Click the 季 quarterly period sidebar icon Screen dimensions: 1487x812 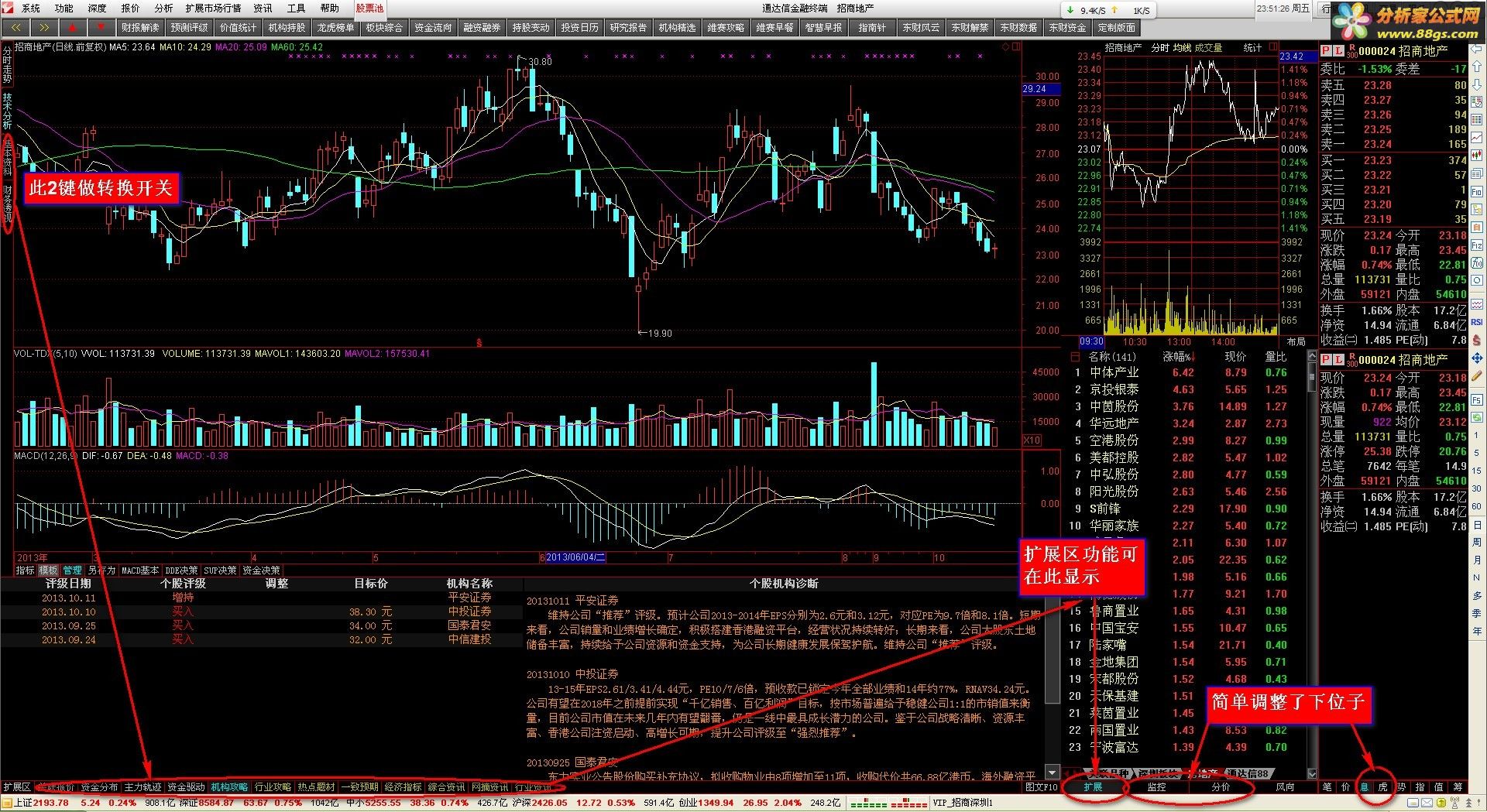click(x=1477, y=613)
